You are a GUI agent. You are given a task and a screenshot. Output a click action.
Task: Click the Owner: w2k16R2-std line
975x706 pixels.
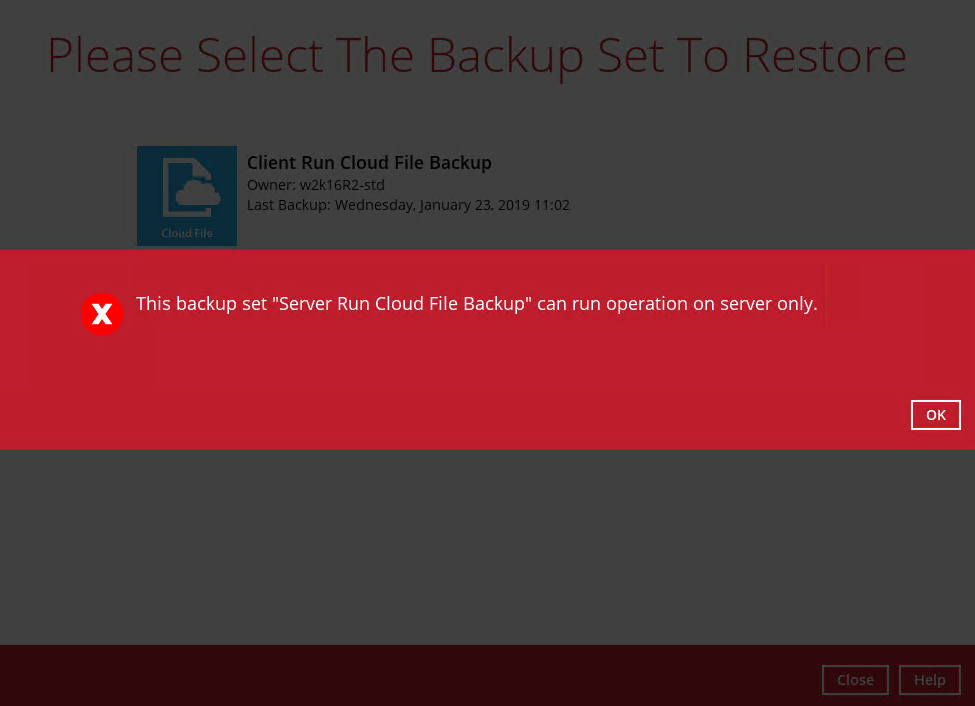(x=316, y=185)
